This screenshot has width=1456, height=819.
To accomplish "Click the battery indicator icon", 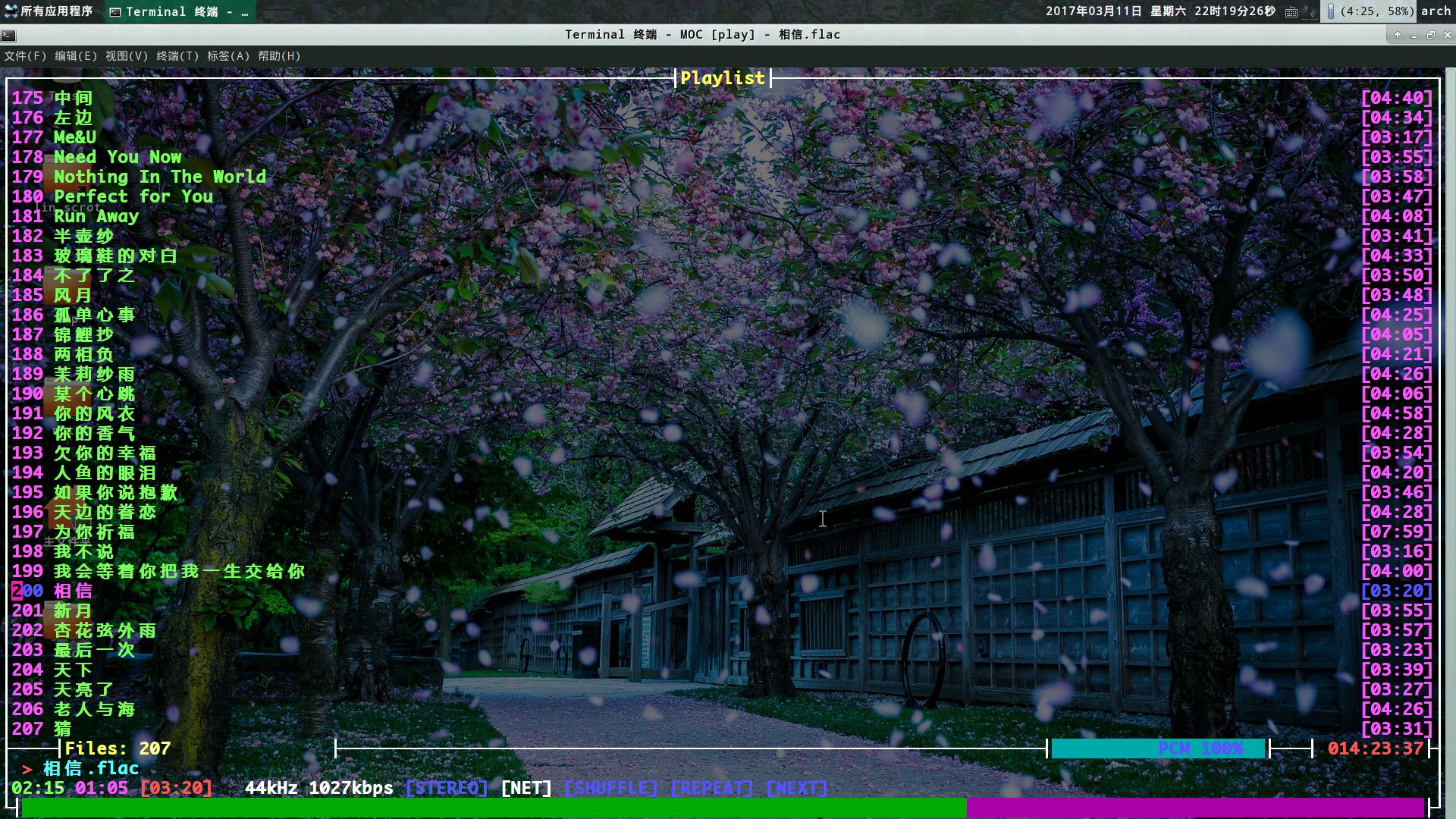I will click(1331, 11).
